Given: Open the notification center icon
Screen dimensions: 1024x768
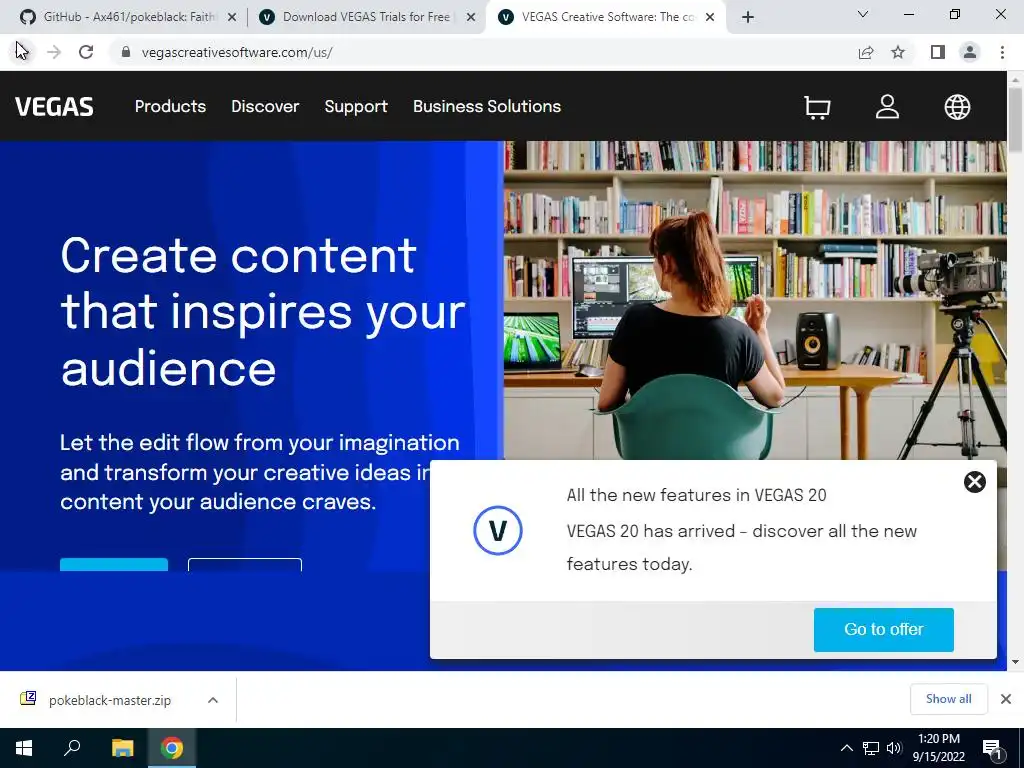Looking at the screenshot, I should pyautogui.click(x=993, y=749).
